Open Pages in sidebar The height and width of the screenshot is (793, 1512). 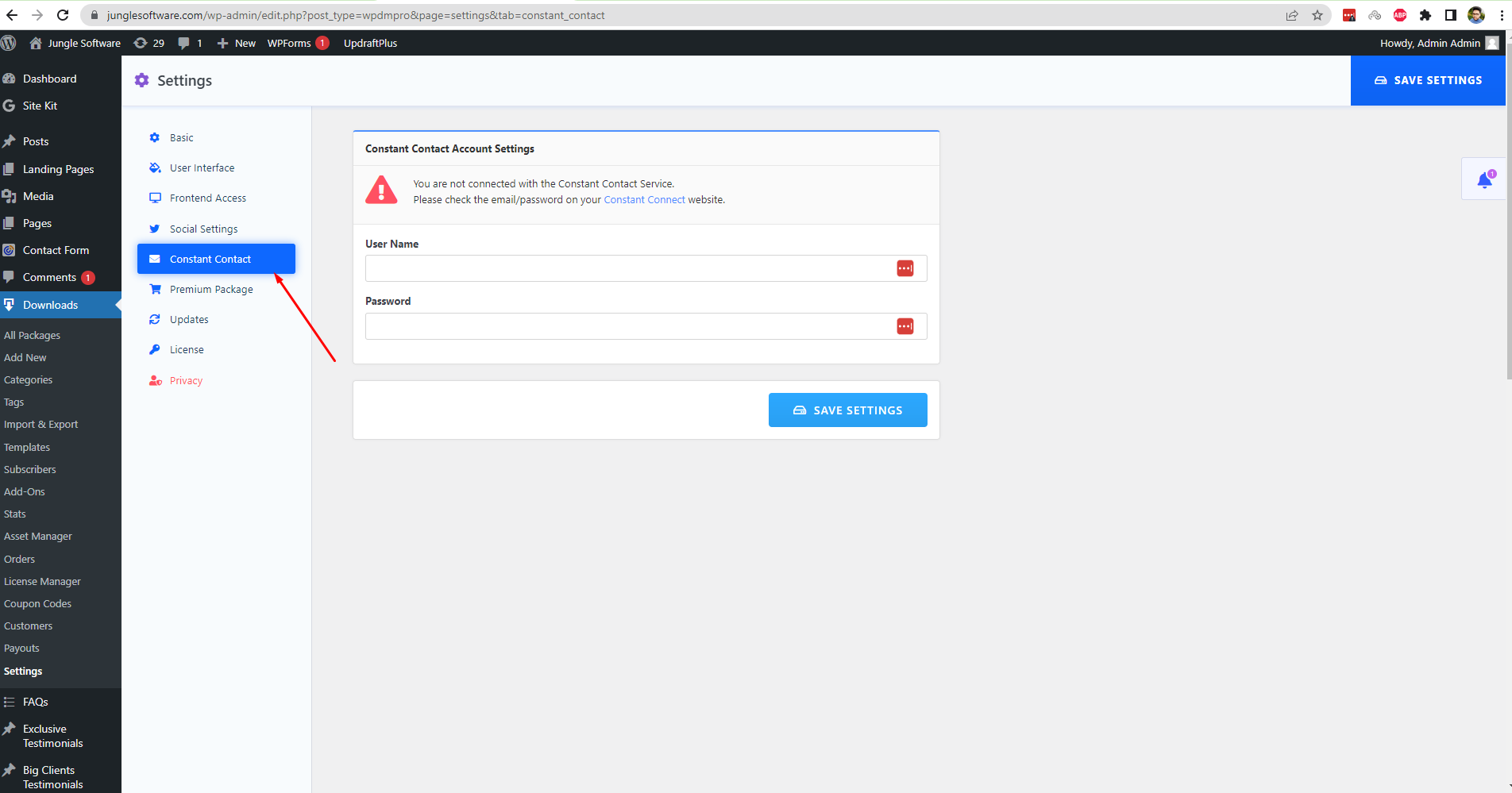[x=60, y=223]
